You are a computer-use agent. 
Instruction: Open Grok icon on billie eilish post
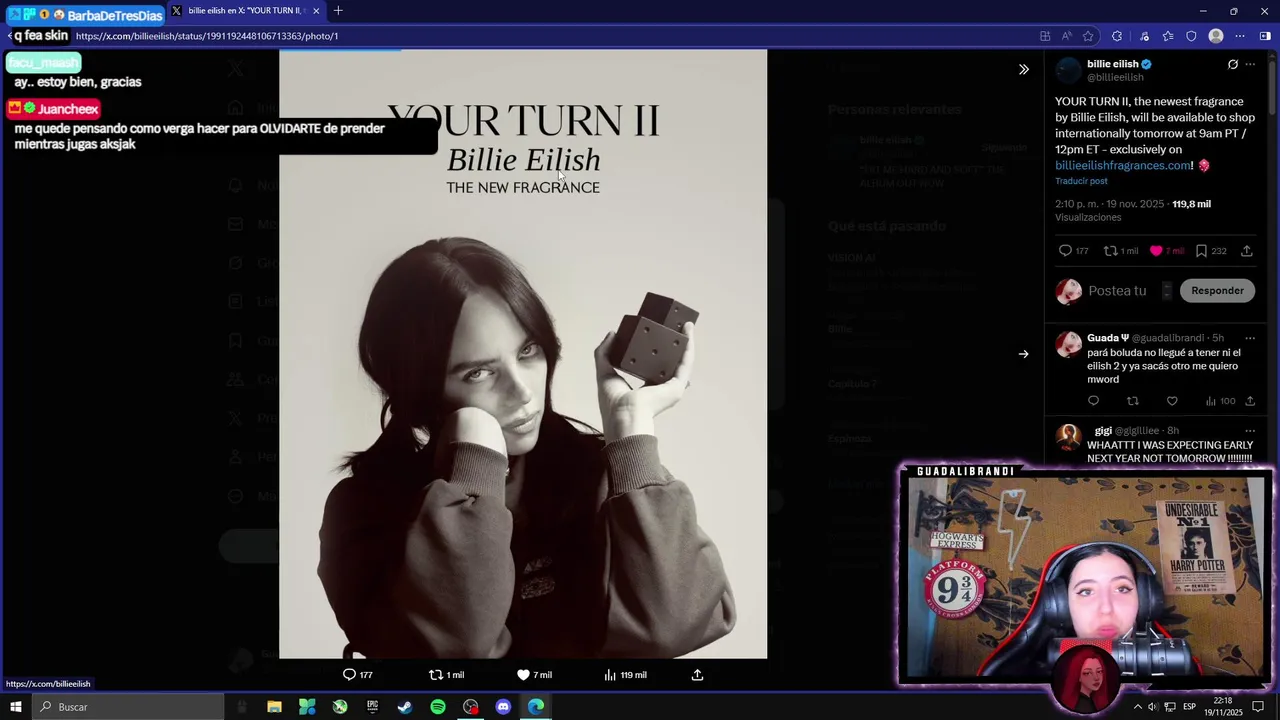tap(1233, 64)
